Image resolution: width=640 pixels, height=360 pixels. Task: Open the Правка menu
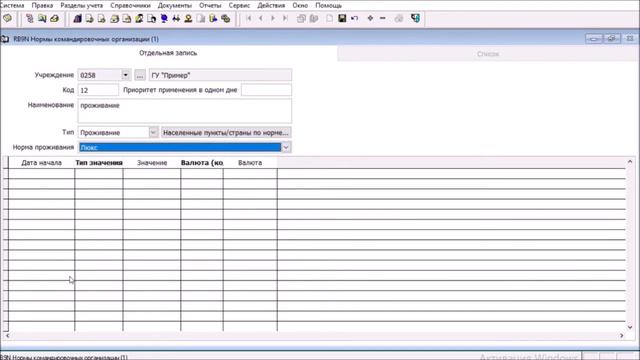pyautogui.click(x=42, y=5)
